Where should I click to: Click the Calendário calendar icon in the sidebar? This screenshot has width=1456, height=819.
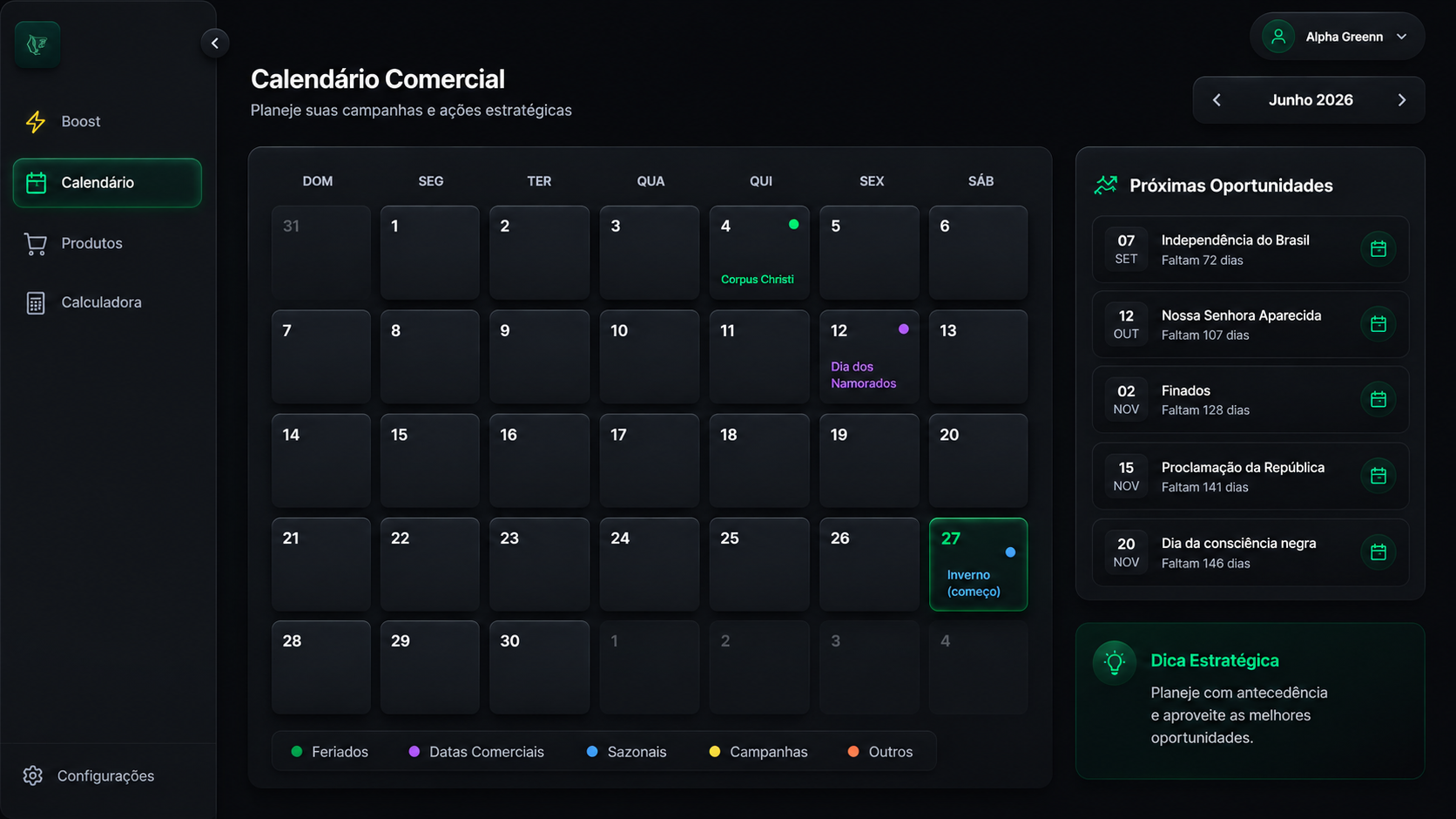[x=36, y=183]
